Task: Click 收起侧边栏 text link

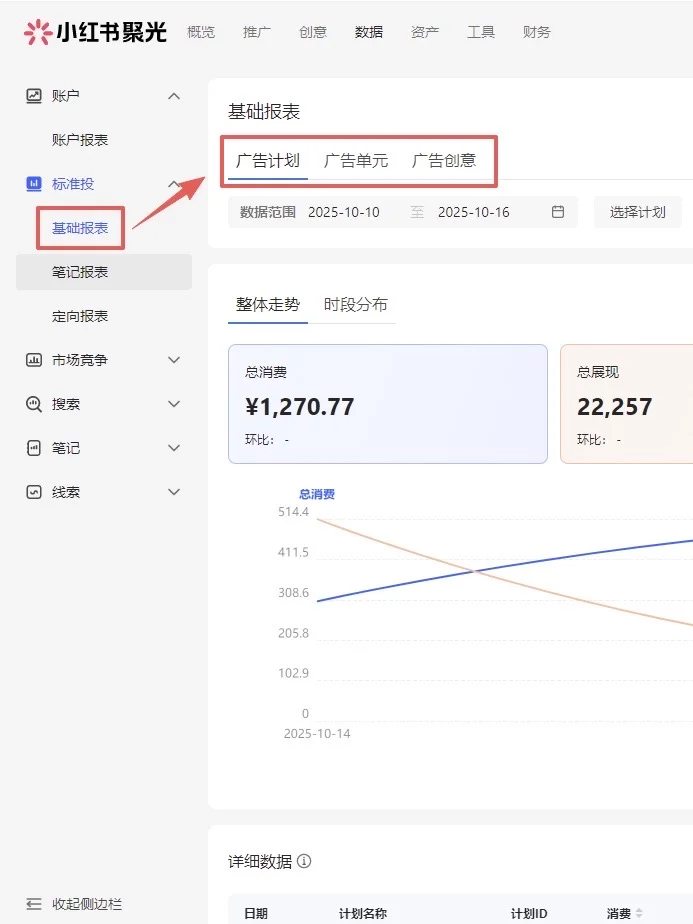Action: pyautogui.click(x=87, y=904)
